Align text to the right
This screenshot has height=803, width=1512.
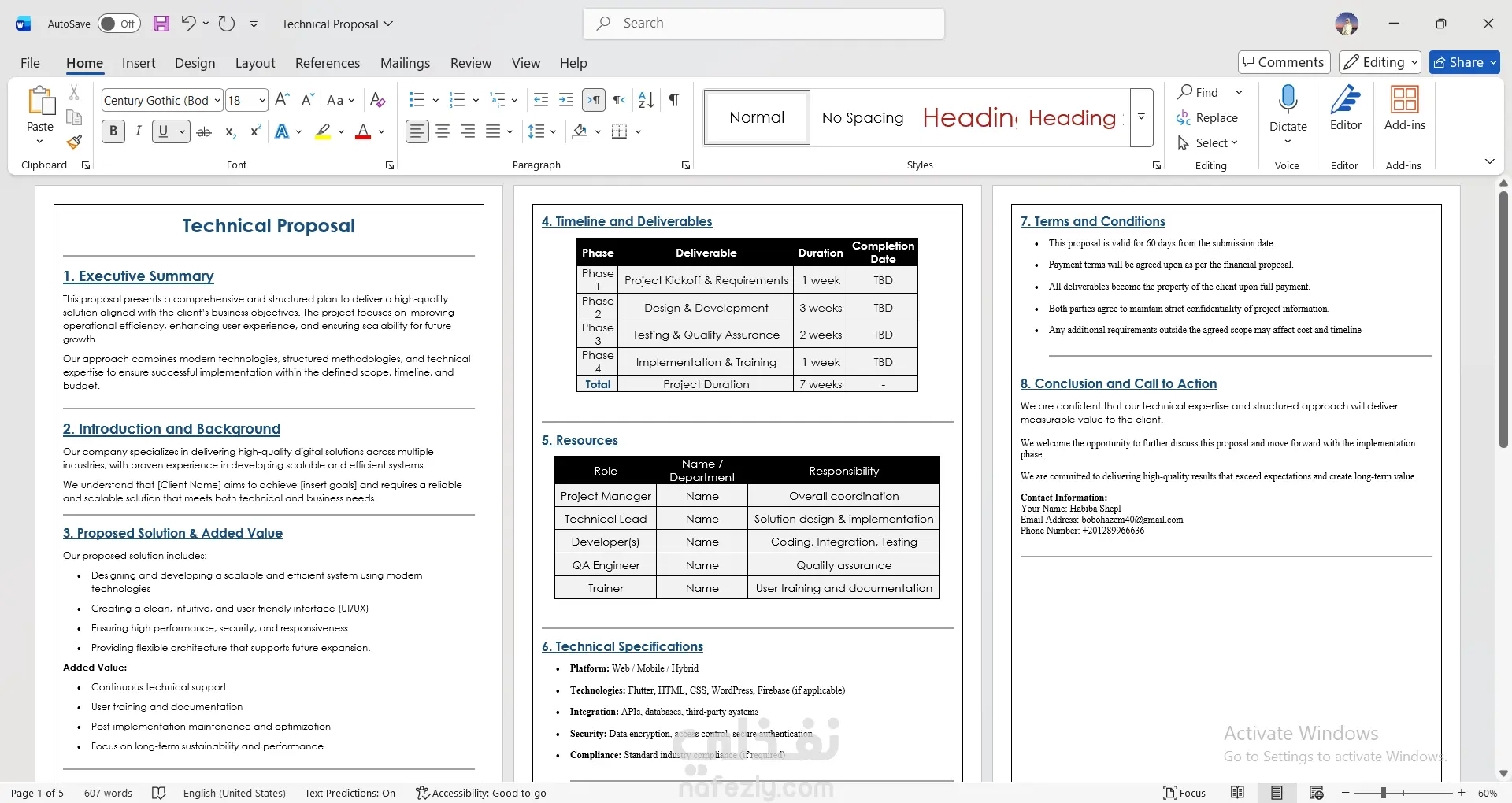468,131
